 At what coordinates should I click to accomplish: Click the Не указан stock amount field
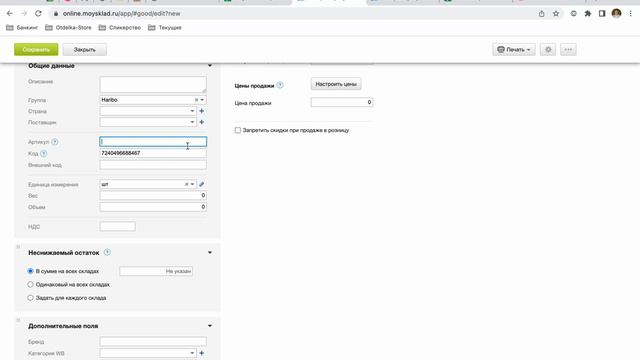(156, 271)
